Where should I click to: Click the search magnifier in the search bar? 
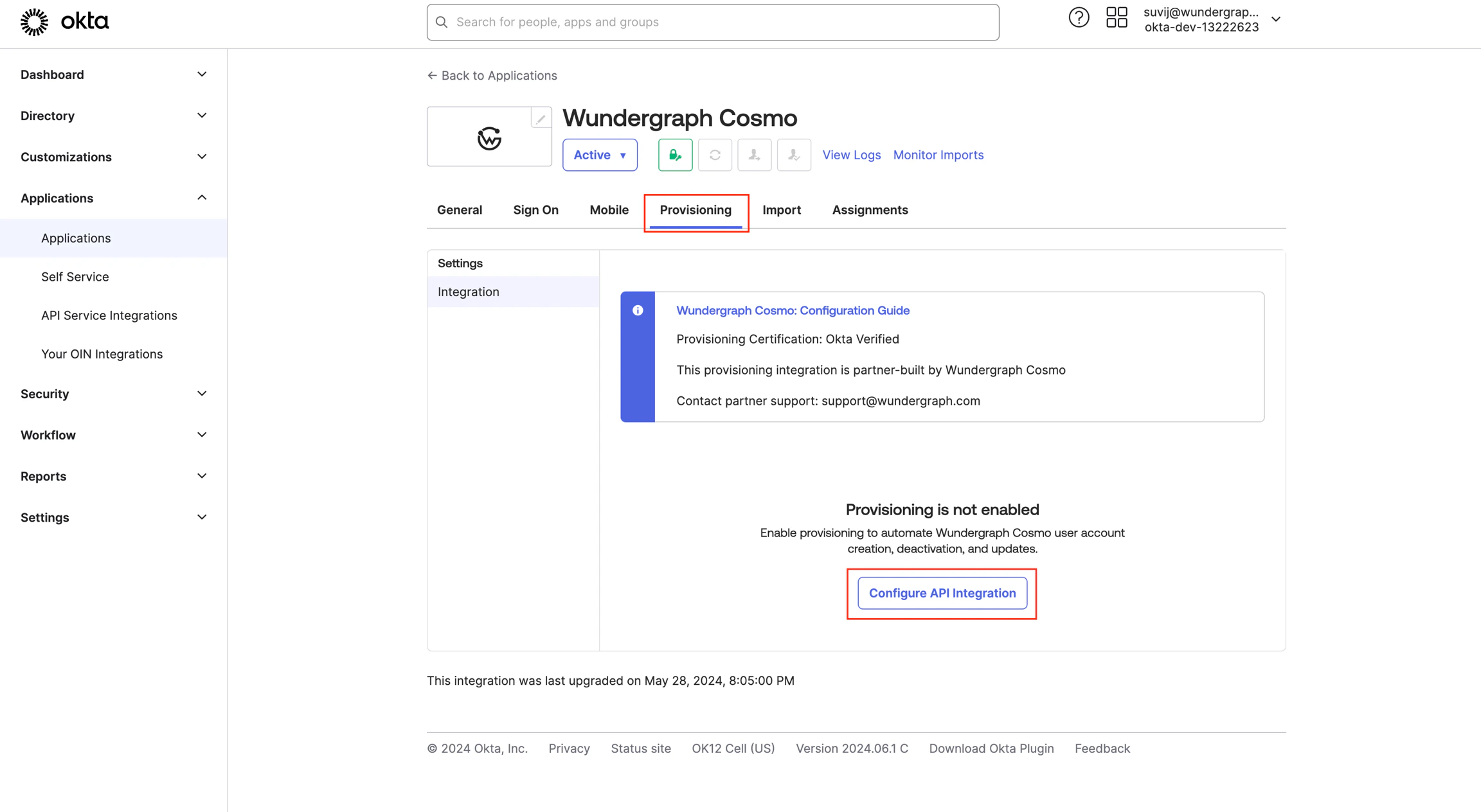442,21
